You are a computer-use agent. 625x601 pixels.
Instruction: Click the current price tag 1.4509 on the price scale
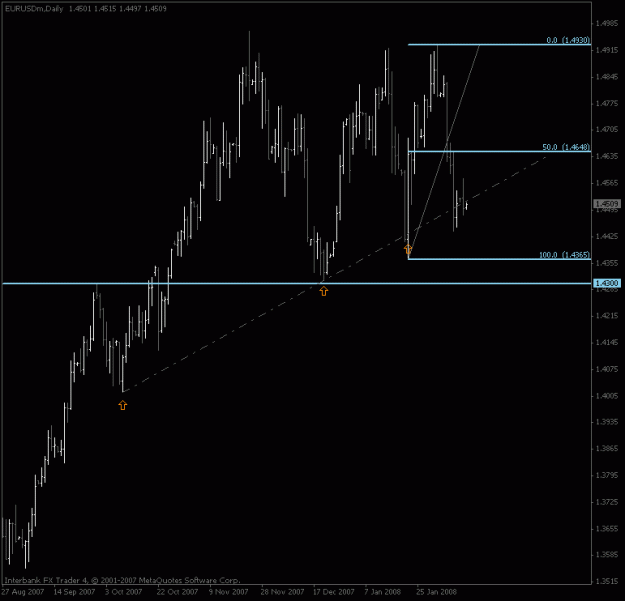pos(607,204)
